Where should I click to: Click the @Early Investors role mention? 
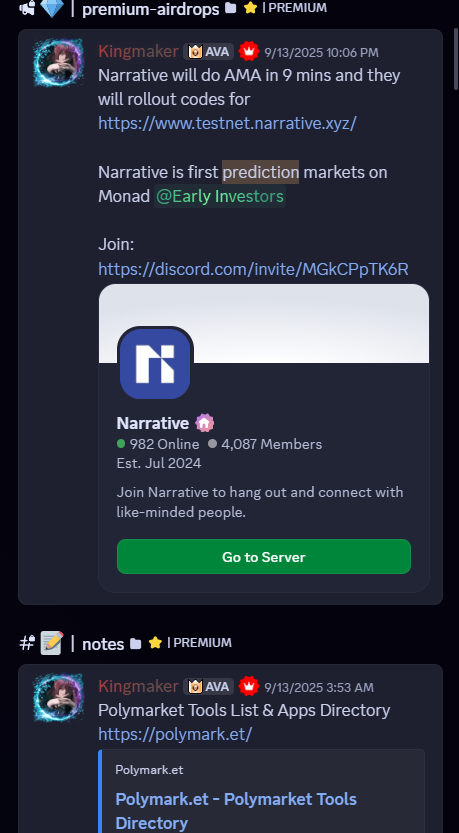click(x=220, y=197)
